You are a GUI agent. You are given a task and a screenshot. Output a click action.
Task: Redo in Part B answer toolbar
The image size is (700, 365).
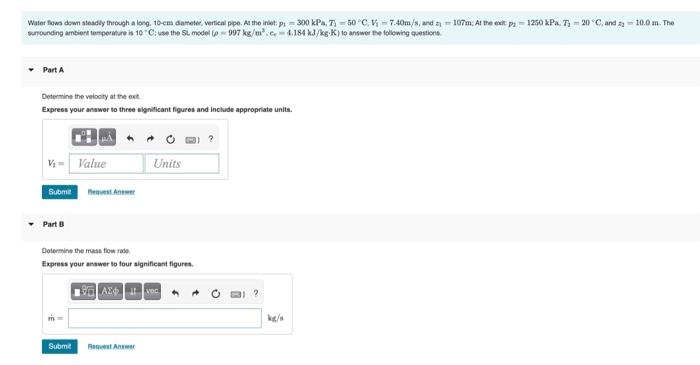(196, 293)
